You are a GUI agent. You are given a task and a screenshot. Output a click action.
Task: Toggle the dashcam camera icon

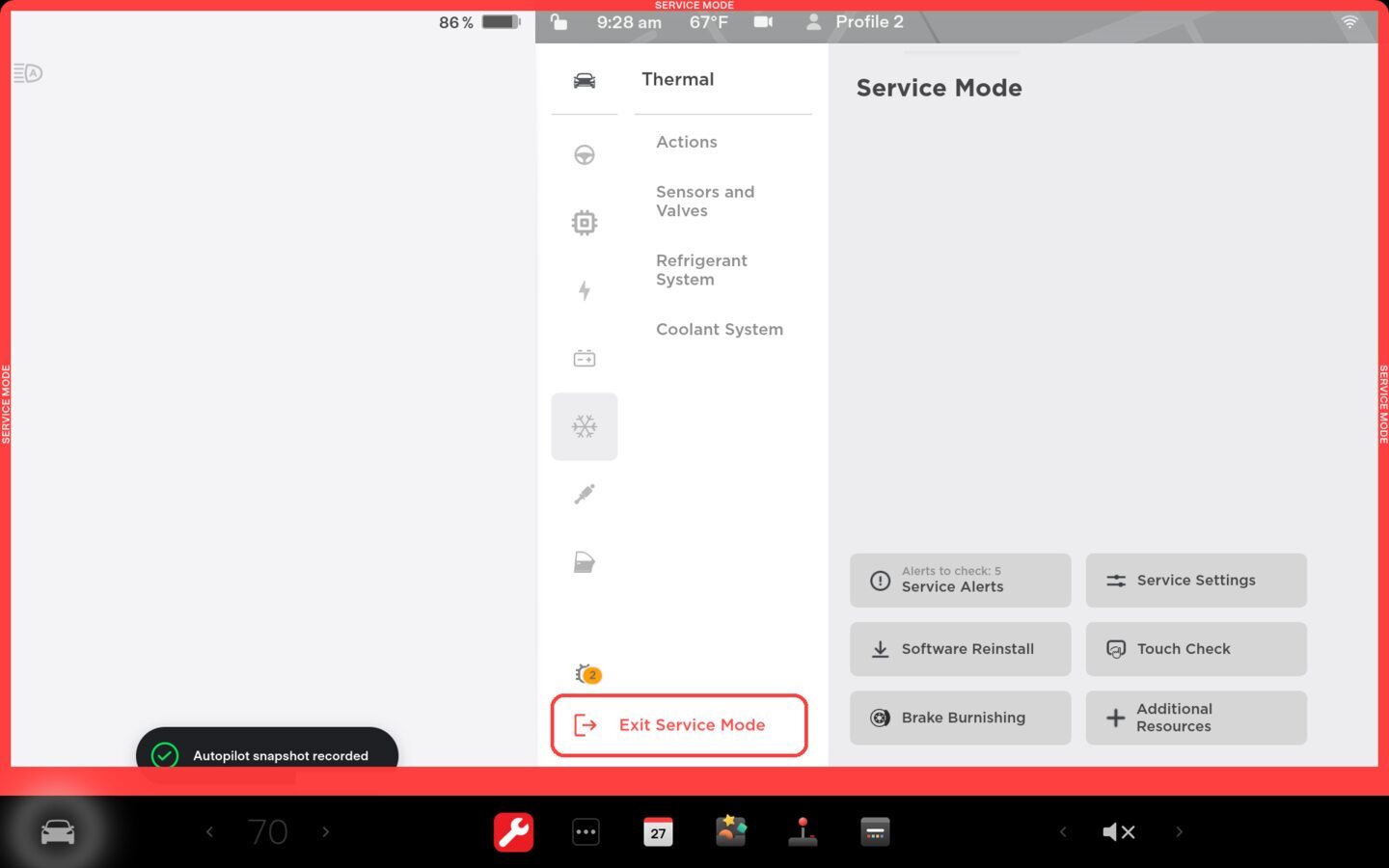[763, 22]
